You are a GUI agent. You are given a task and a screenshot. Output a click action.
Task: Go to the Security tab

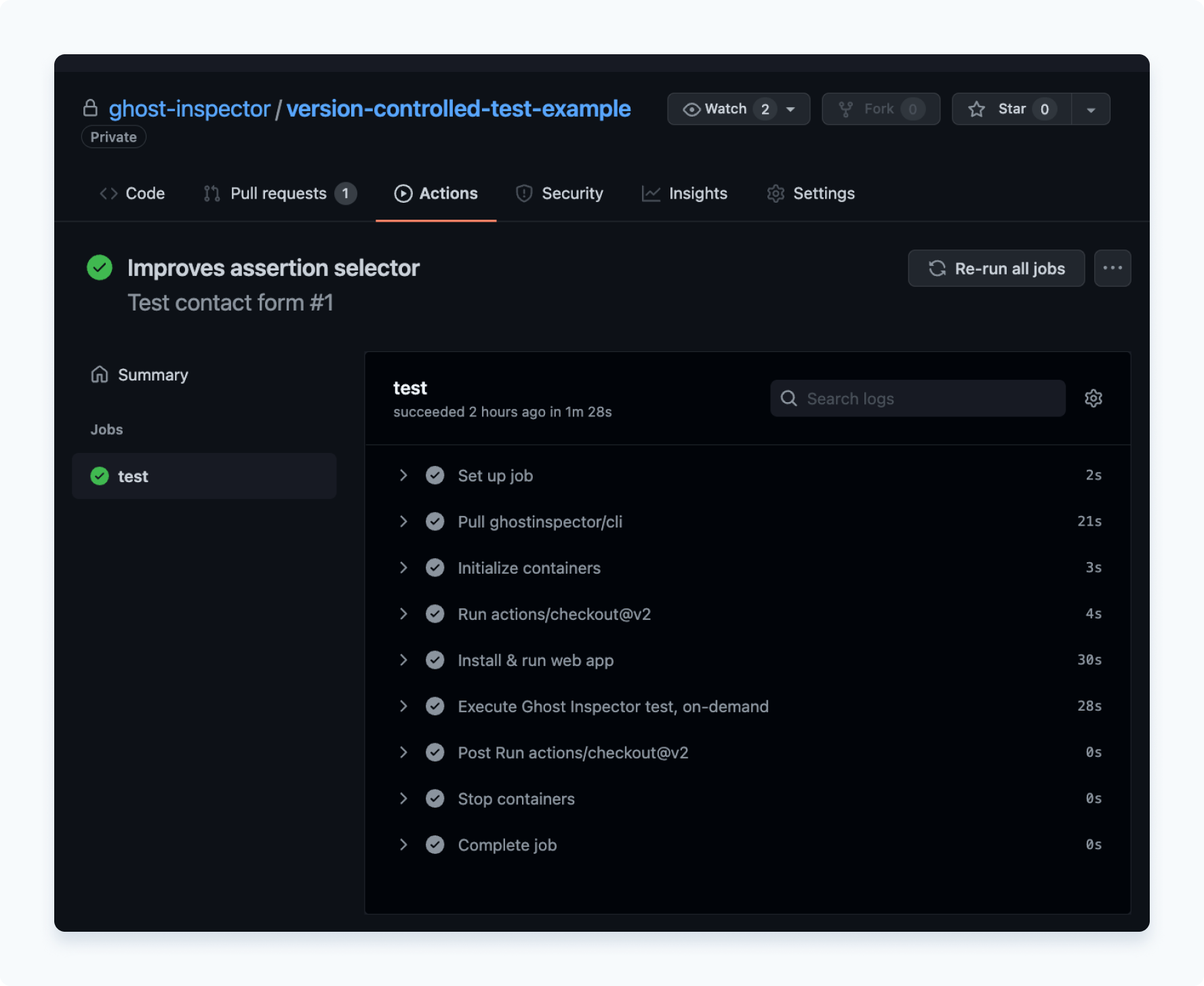(x=559, y=193)
